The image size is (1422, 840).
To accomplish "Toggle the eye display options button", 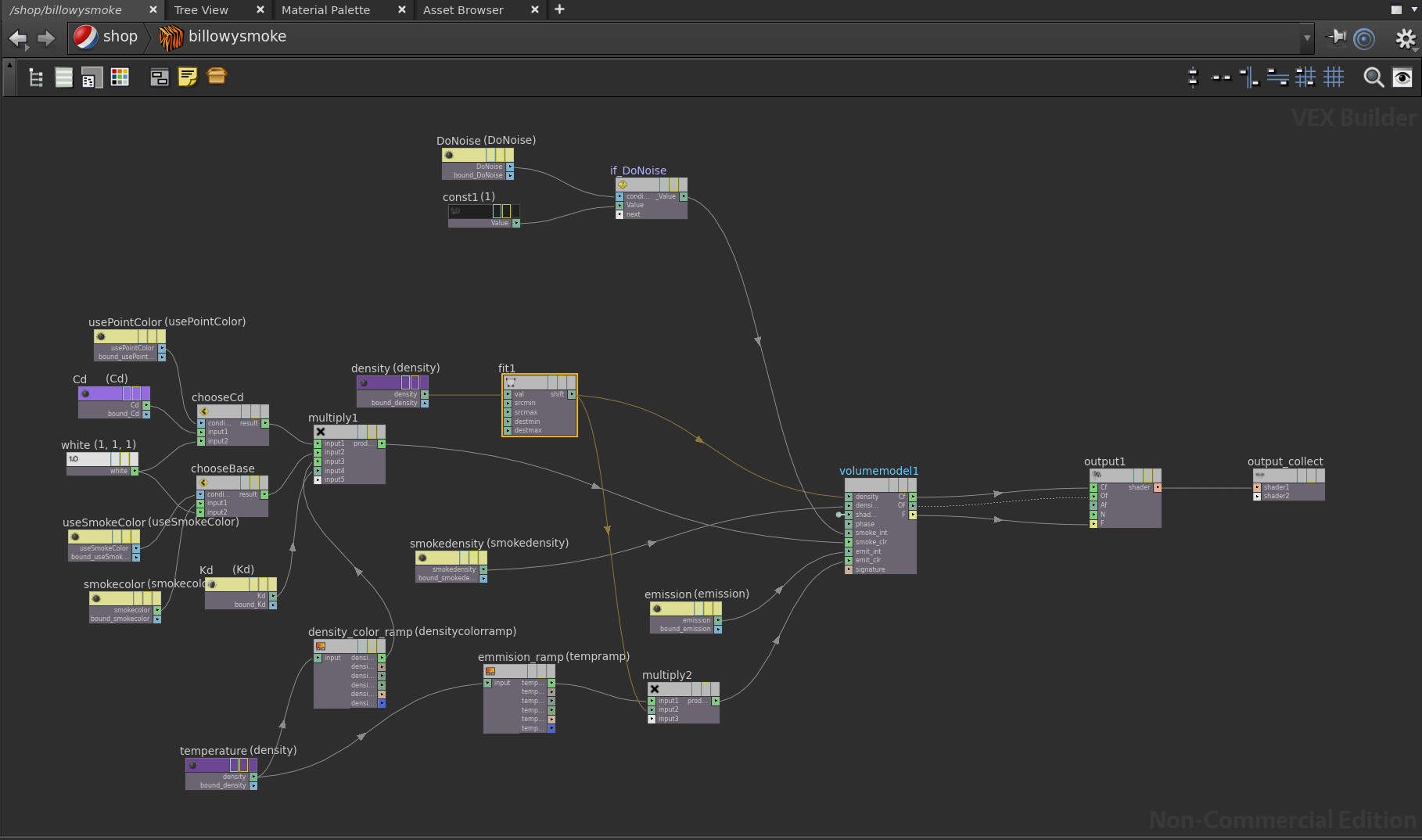I will pos(1402,77).
